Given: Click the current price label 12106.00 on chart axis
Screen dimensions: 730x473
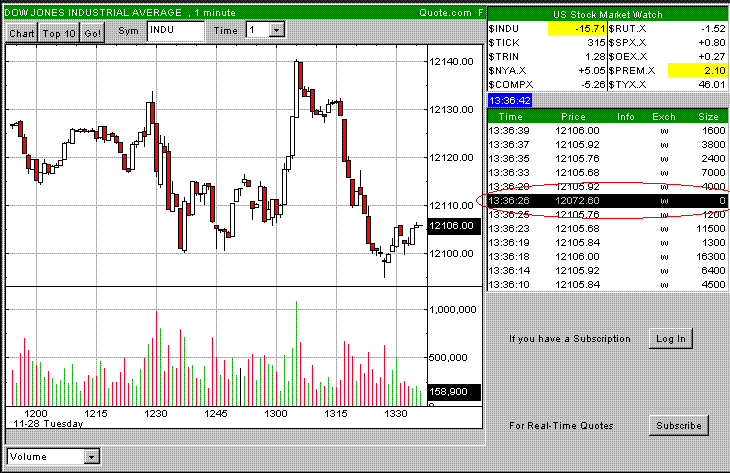Looking at the screenshot, I should coord(454,226).
